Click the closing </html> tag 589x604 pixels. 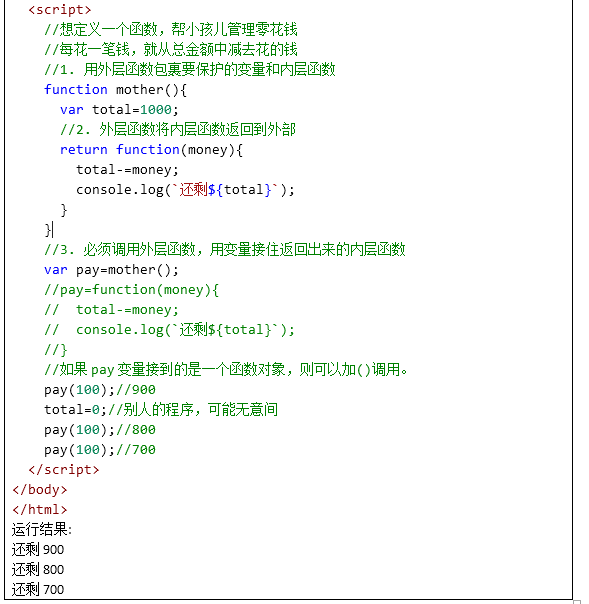(x=40, y=510)
